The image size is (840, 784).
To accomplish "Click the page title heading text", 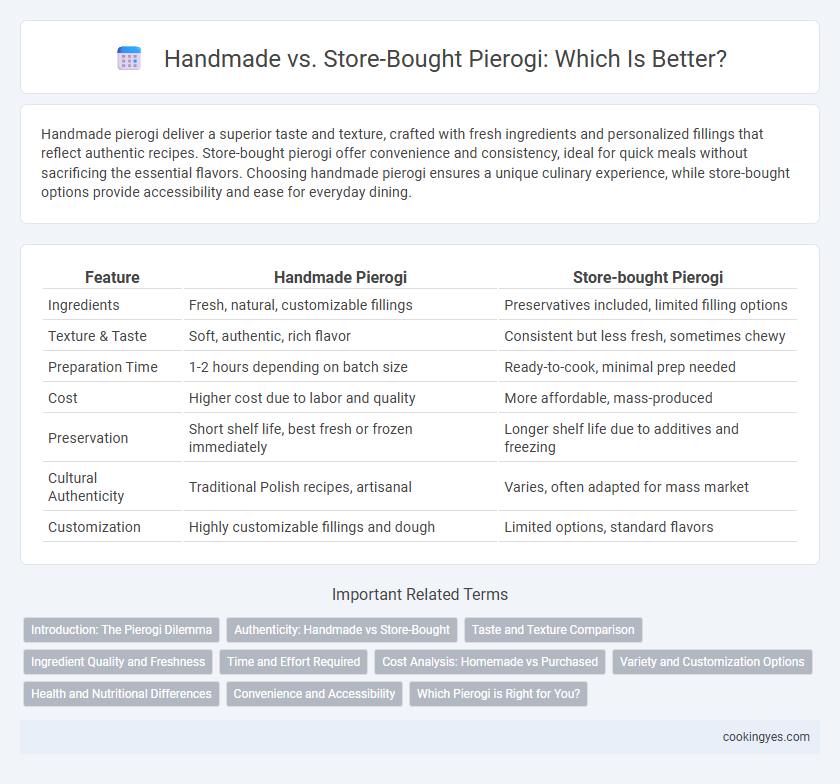I will (445, 58).
